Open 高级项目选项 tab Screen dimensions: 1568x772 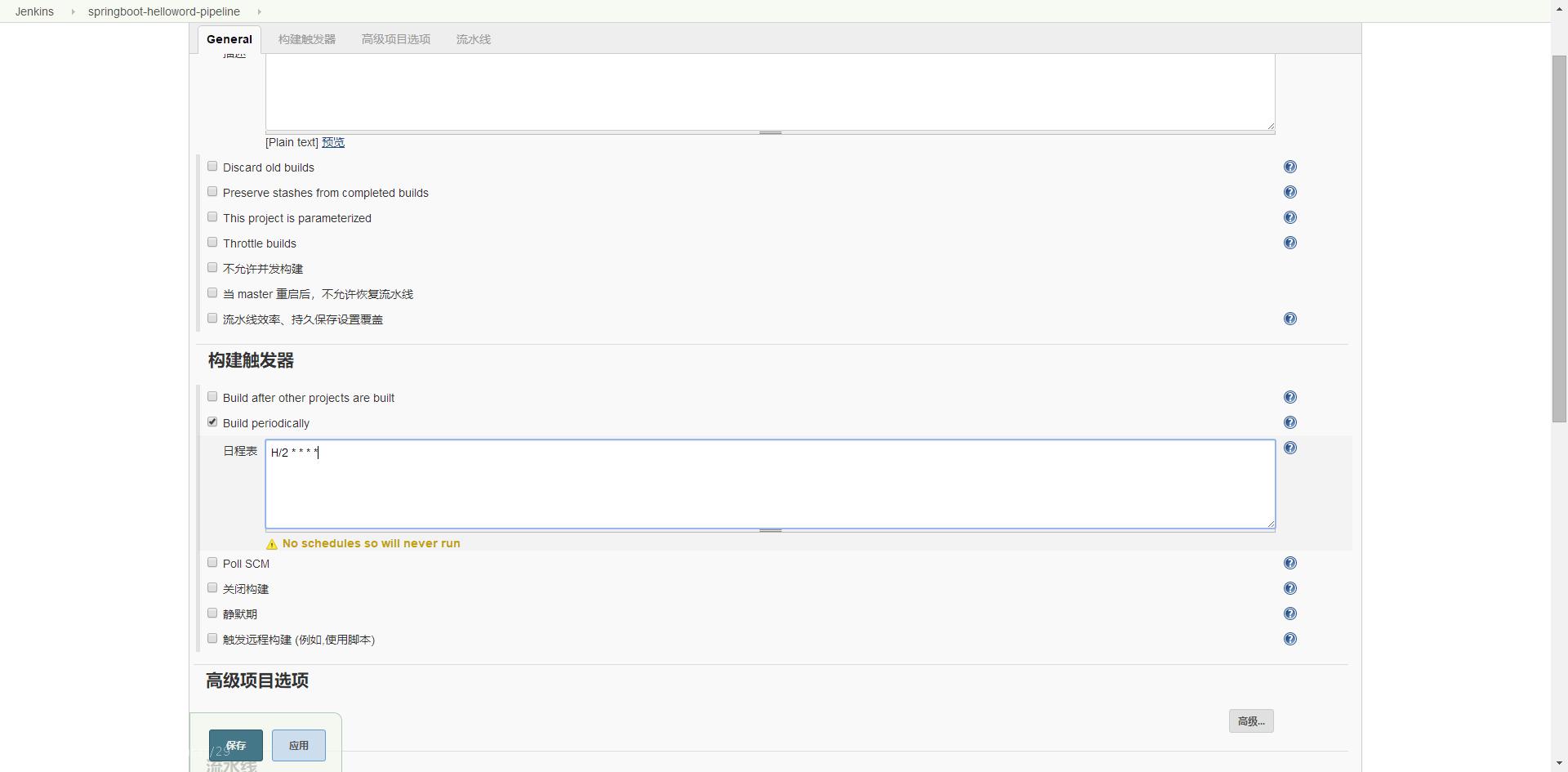[x=396, y=39]
